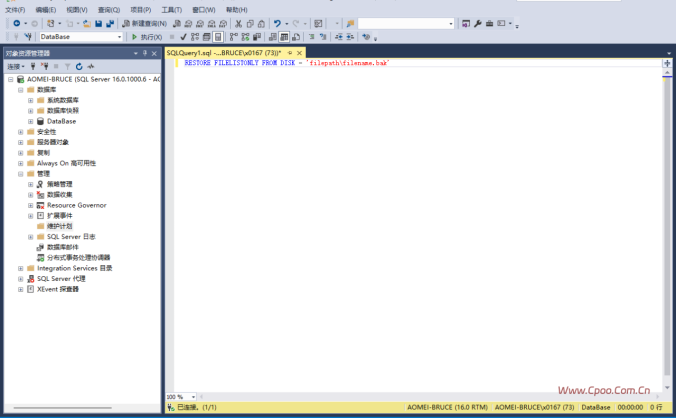
Task: Click the Cut scissors icon
Action: [238, 23]
